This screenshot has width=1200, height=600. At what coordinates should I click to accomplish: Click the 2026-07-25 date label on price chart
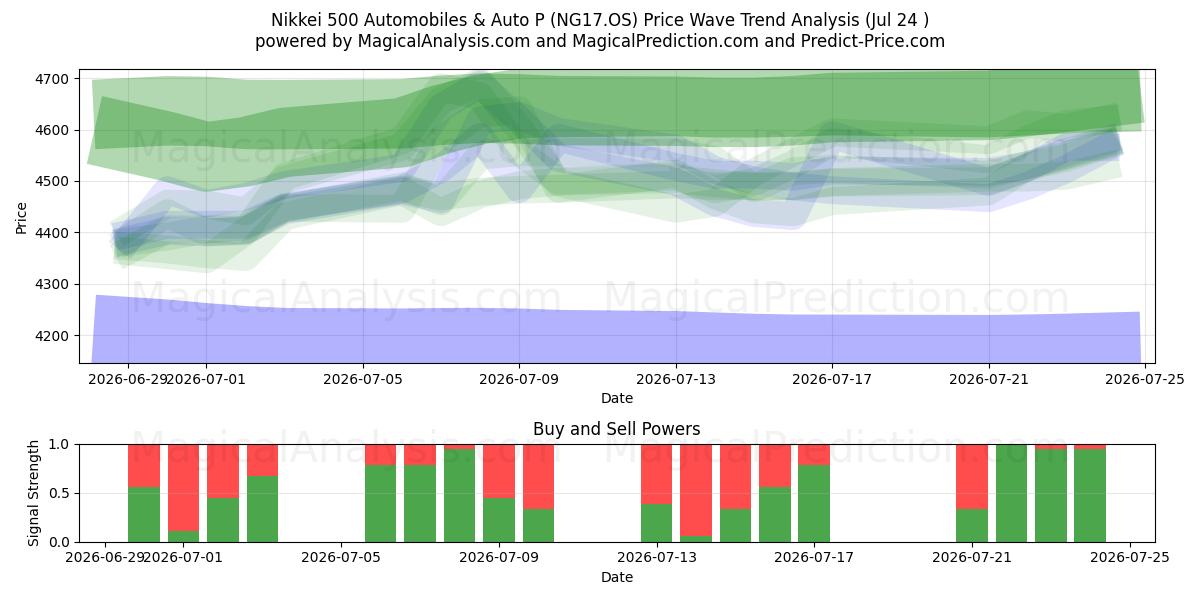(x=1145, y=379)
